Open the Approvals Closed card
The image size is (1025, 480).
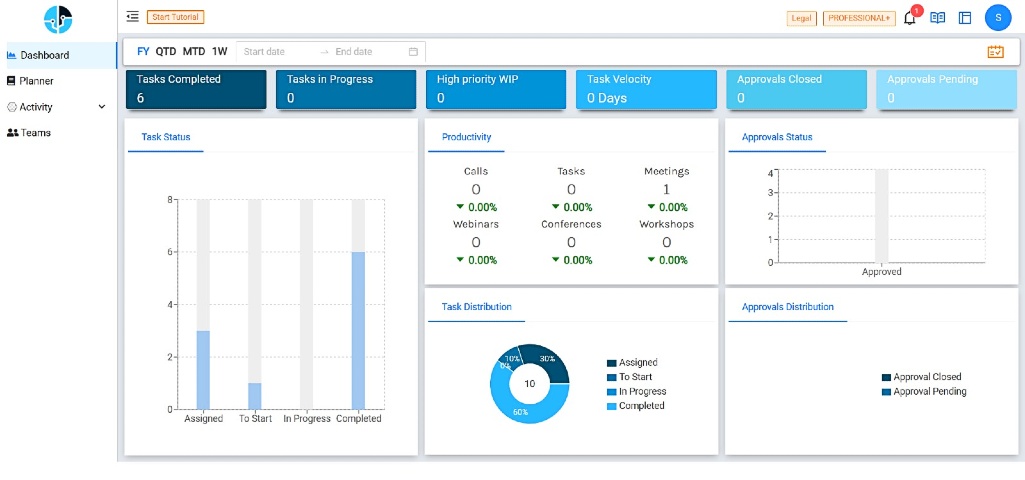click(796, 89)
